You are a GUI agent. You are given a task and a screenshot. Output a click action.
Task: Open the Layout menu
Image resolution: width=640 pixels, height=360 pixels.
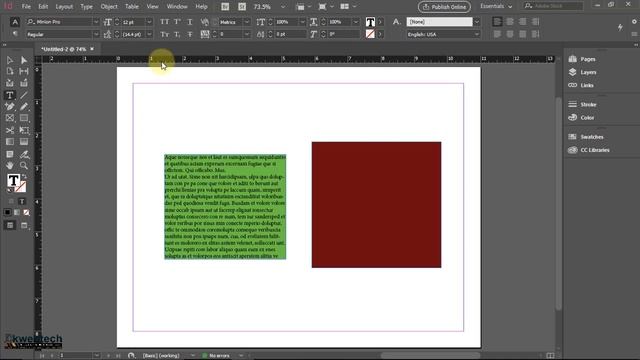[64, 7]
